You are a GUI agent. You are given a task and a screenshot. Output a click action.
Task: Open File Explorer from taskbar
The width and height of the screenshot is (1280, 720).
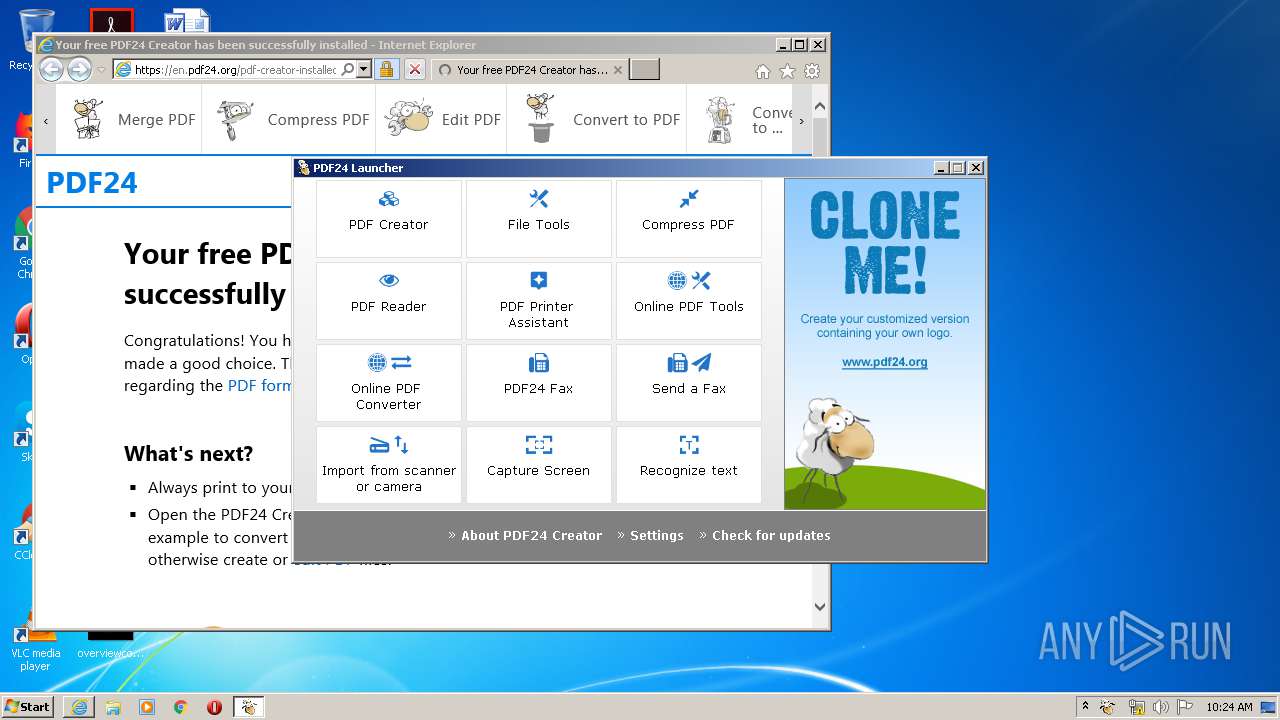tap(113, 707)
